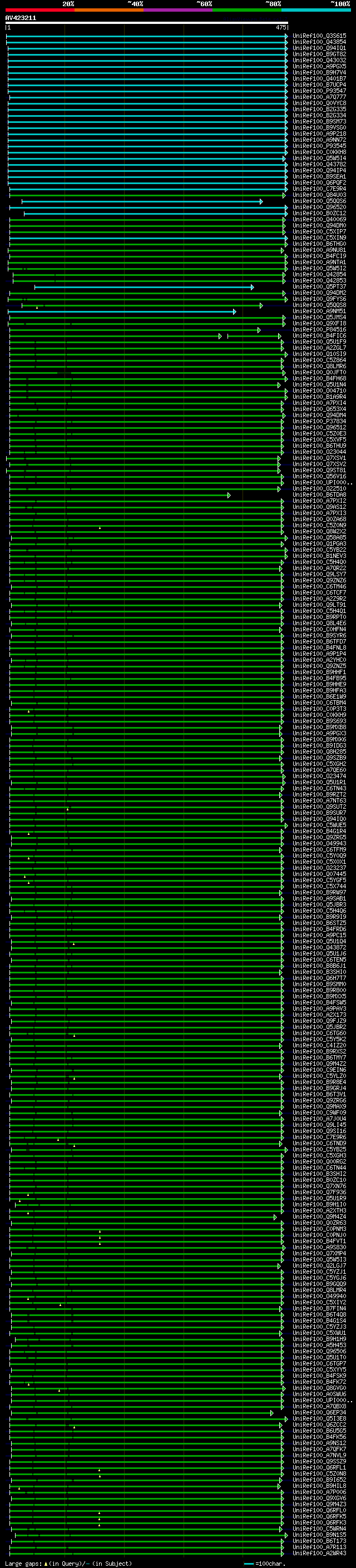Click the end arrowhead of the UniRef100_Q5QQS8 bar
This screenshot has height=1568, width=356.
pyautogui.click(x=261, y=305)
